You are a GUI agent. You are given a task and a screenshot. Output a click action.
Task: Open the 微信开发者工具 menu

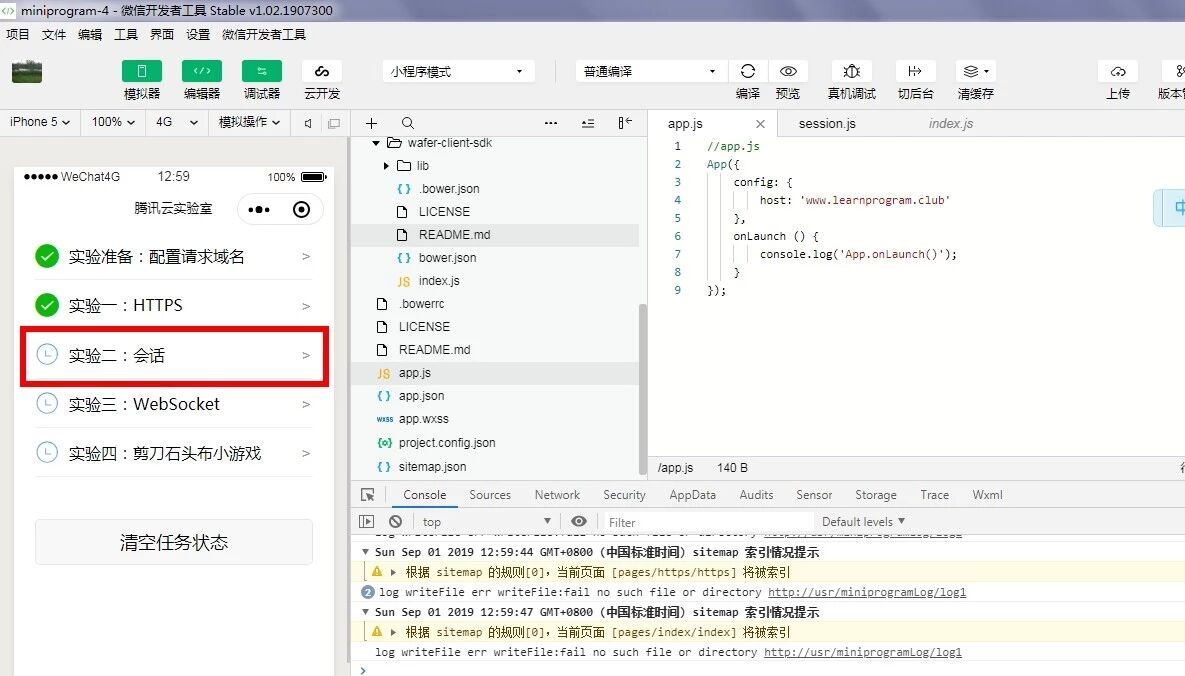[x=264, y=34]
